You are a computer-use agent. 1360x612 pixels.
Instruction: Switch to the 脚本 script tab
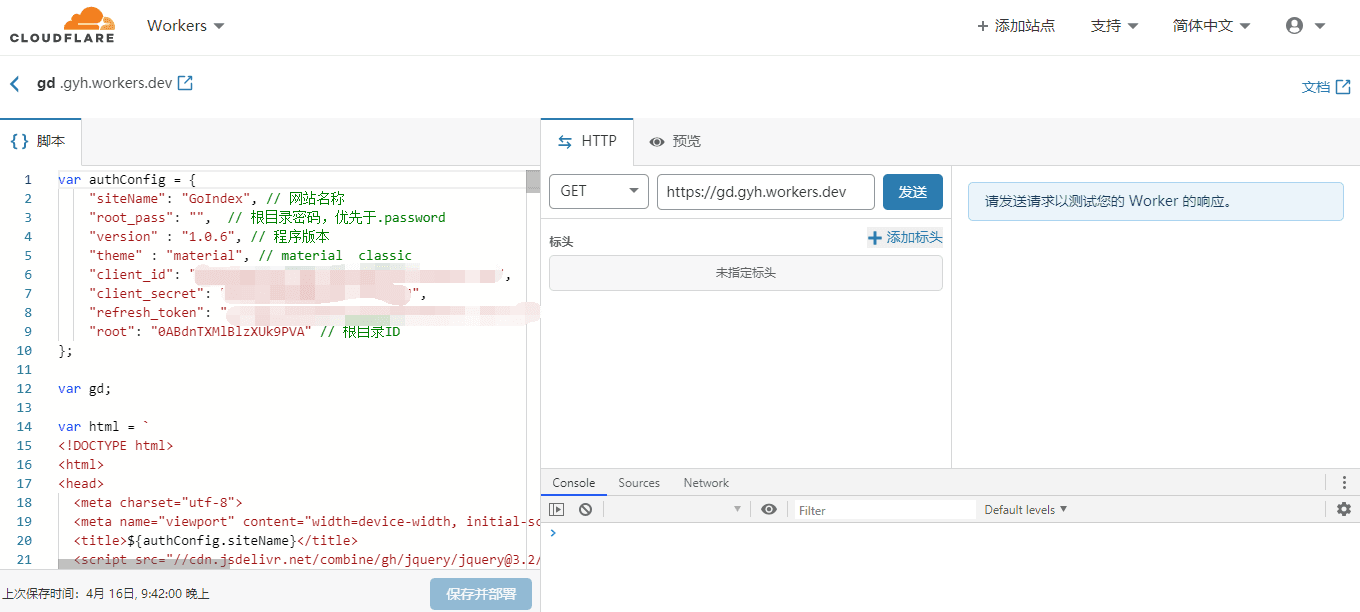point(40,141)
